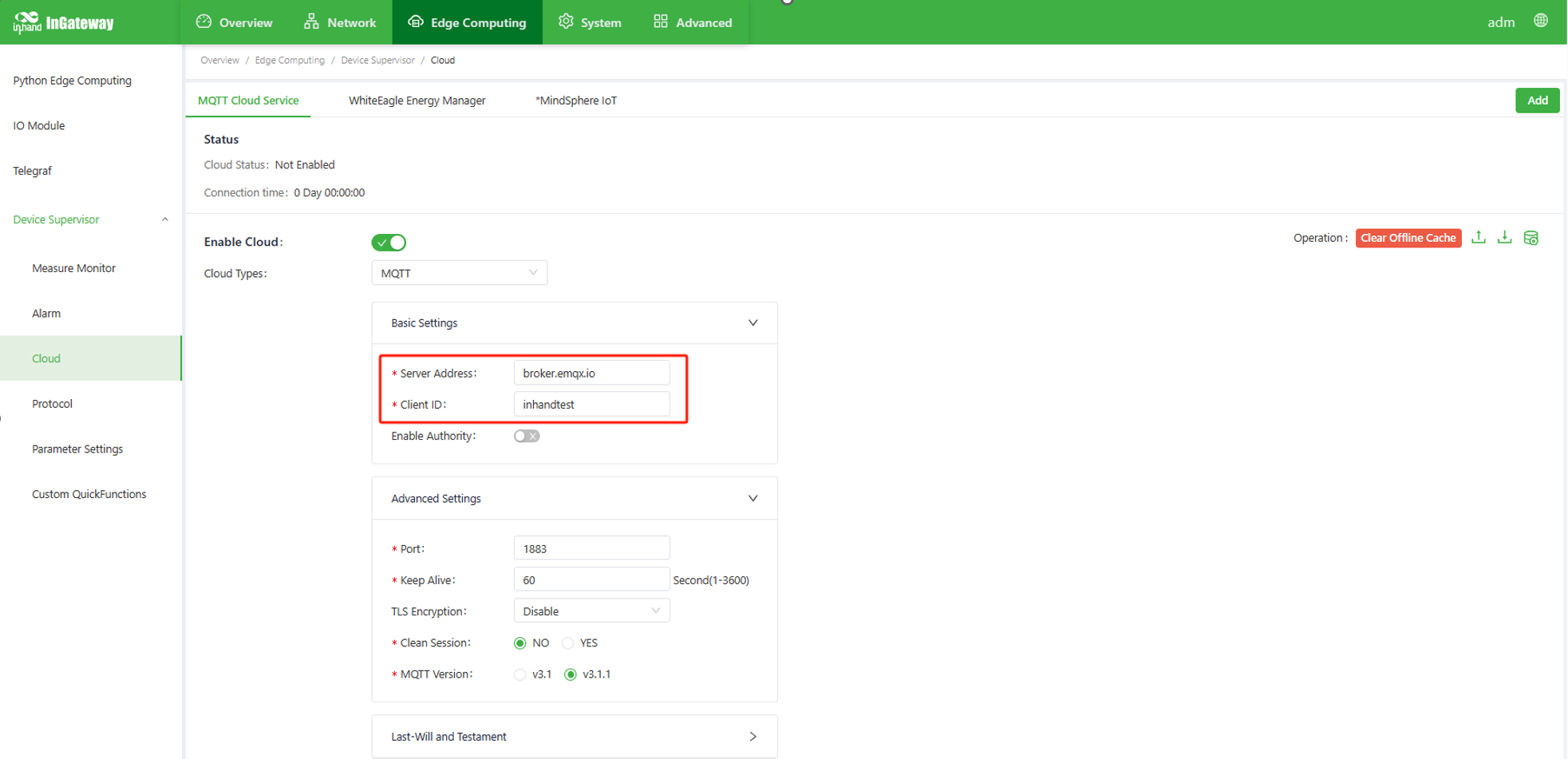Open the Overview top menu

235,22
